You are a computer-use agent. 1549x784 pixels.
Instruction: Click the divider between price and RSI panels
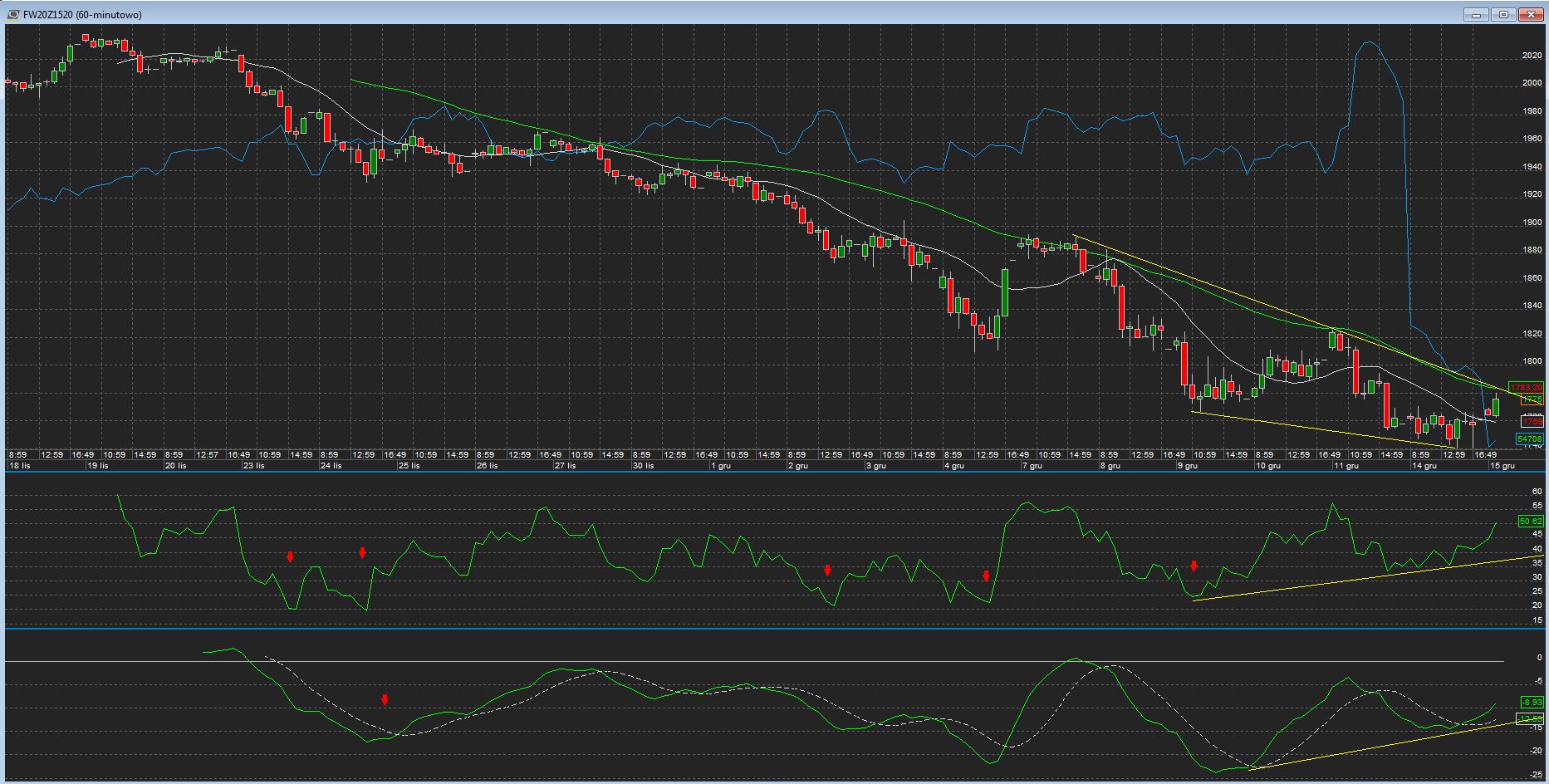[774, 472]
